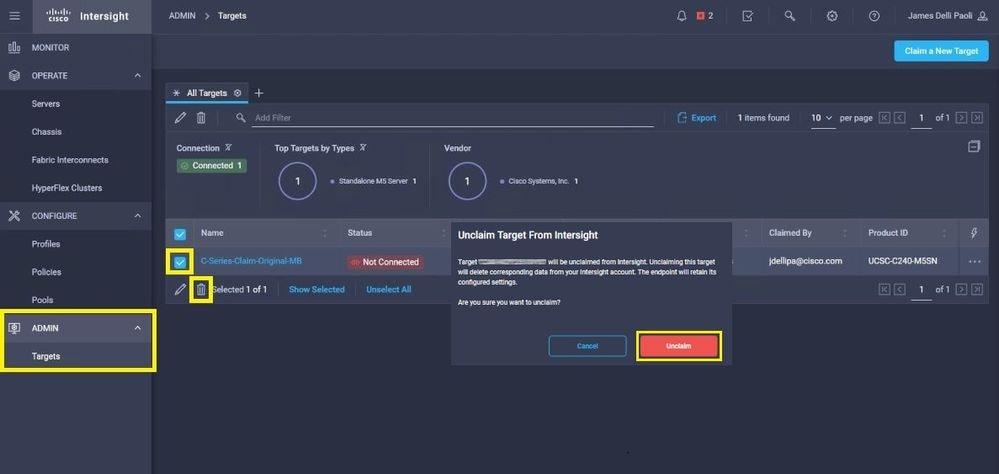Viewport: 999px width, 474px height.
Task: Collapse the ADMIN section
Action: 138,328
